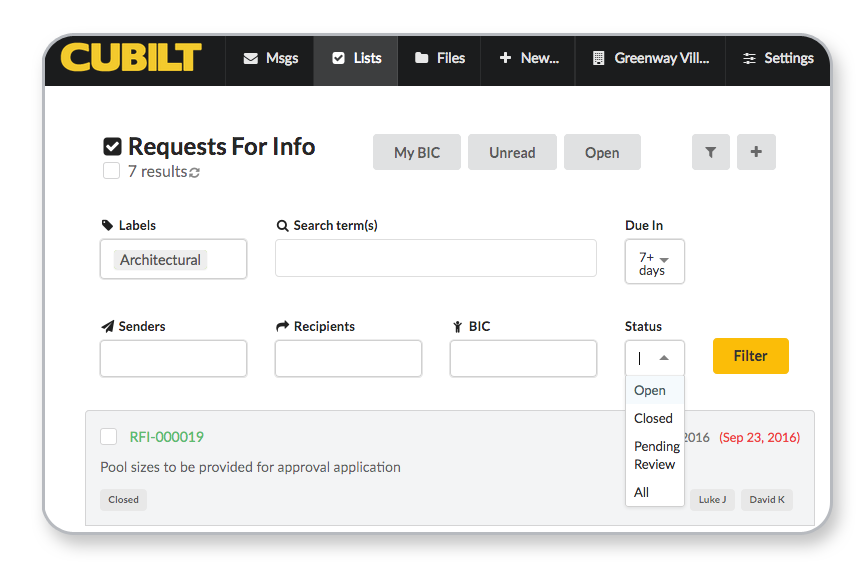Click the Closed status badge on RFI-000019
Viewport: 856px width, 562px height.
pyautogui.click(x=123, y=500)
